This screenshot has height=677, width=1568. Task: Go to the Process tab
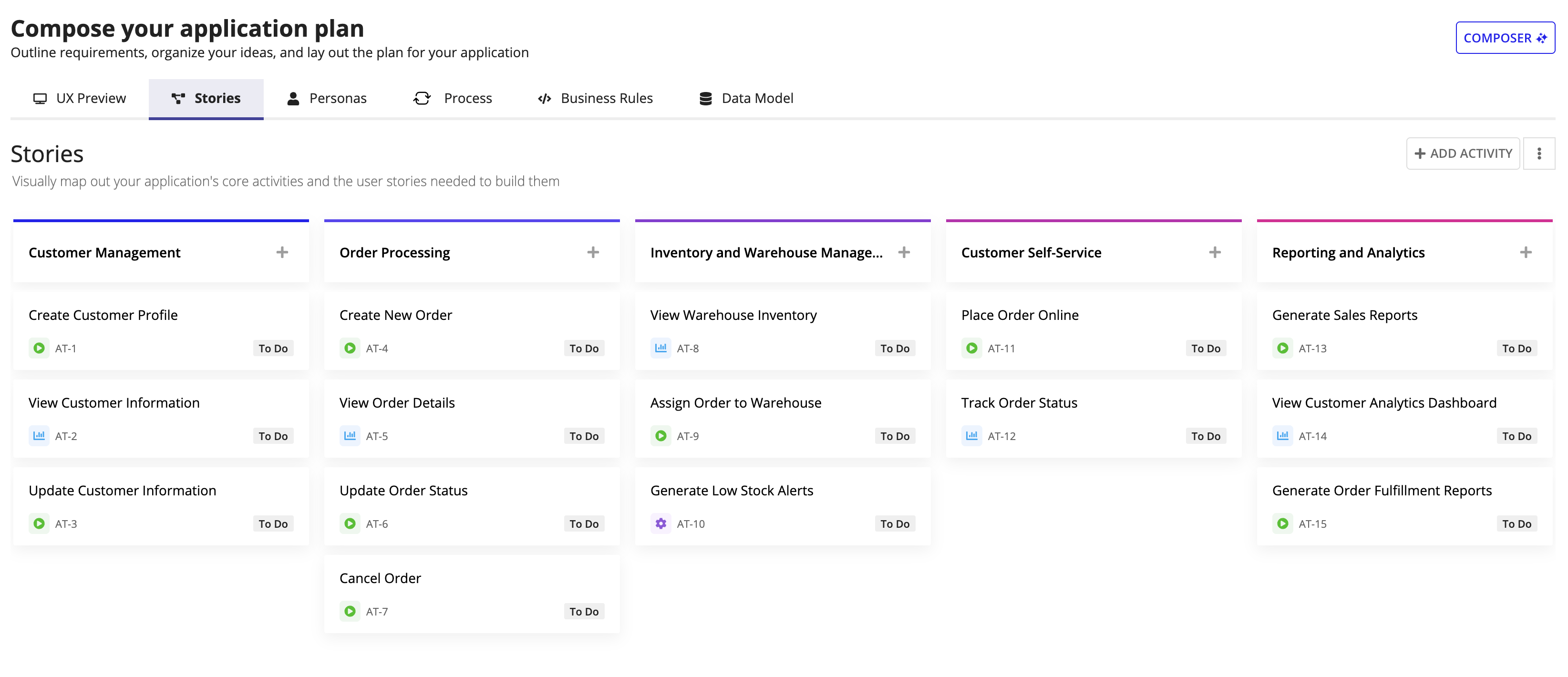[x=453, y=99]
